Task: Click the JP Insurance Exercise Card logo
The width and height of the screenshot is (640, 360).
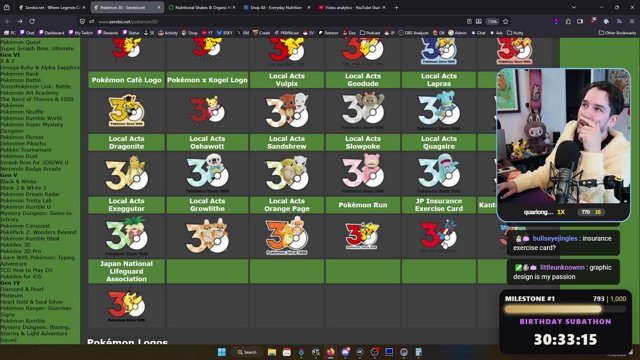Action: [439, 236]
